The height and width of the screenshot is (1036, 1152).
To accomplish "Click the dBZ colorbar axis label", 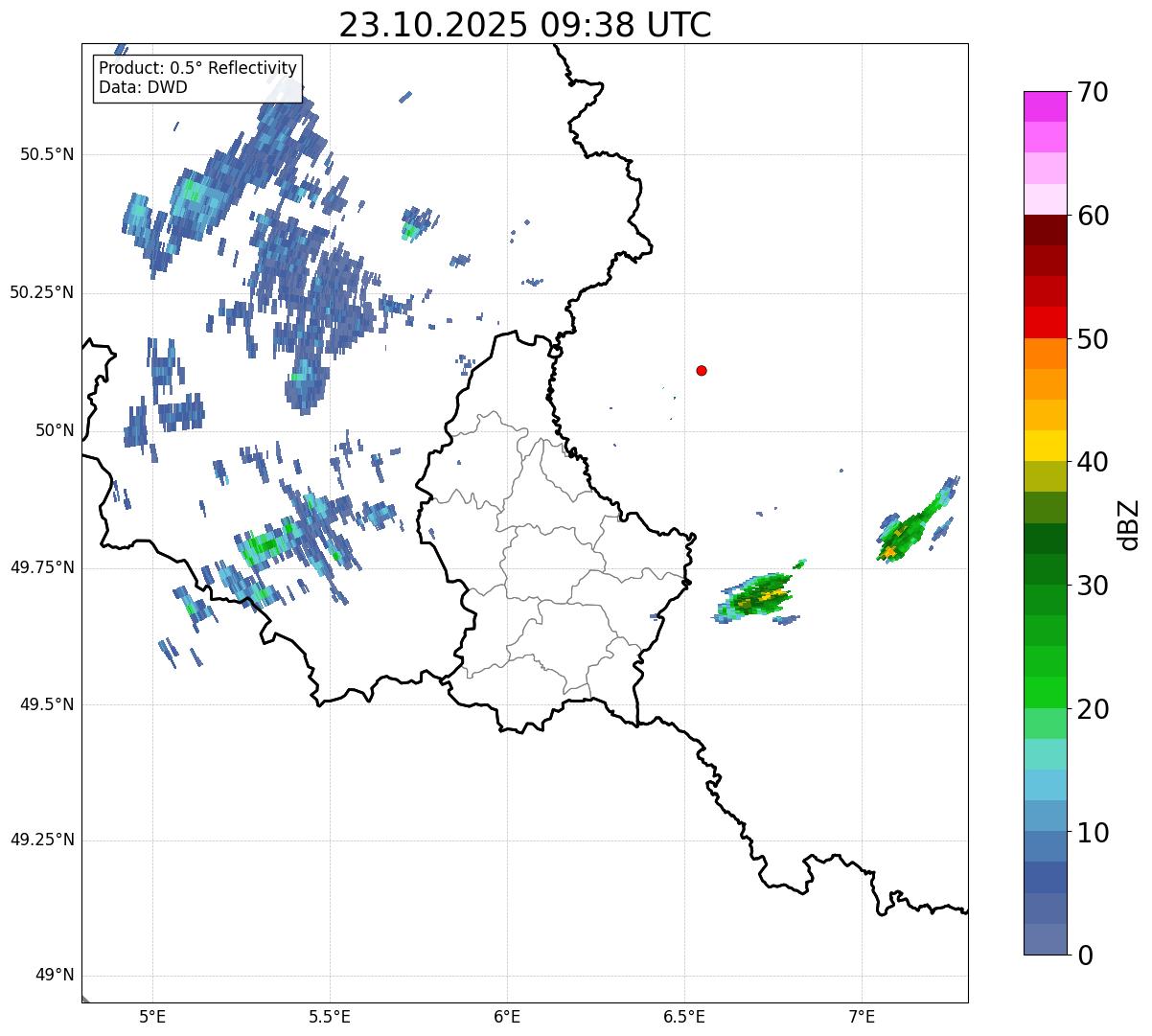I will click(x=1130, y=524).
